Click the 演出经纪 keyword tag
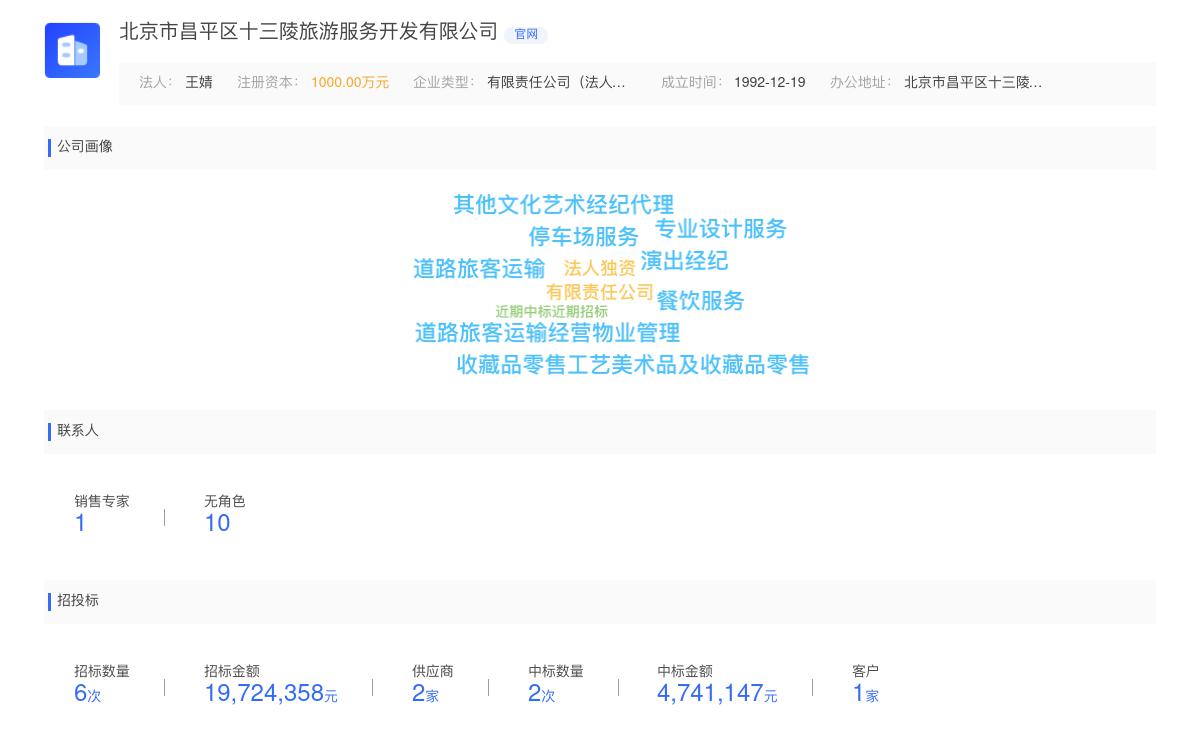 [684, 261]
